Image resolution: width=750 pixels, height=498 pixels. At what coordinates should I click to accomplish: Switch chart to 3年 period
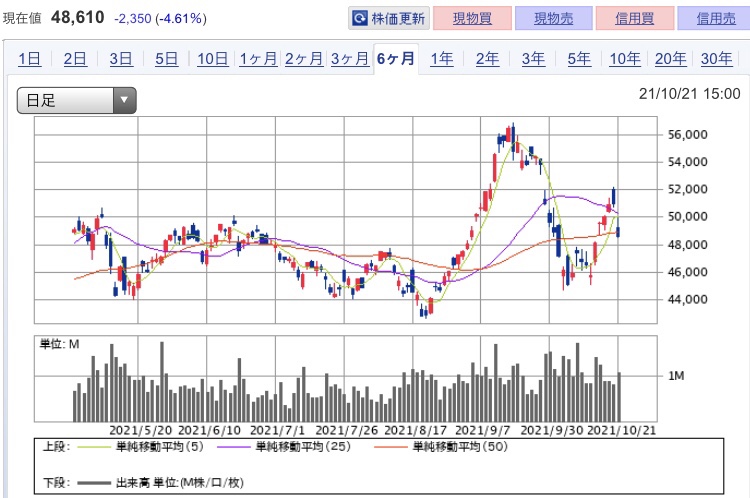click(x=533, y=59)
